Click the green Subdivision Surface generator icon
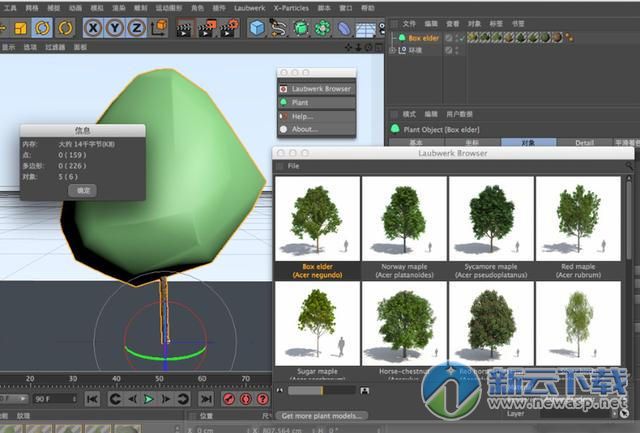 tap(301, 28)
